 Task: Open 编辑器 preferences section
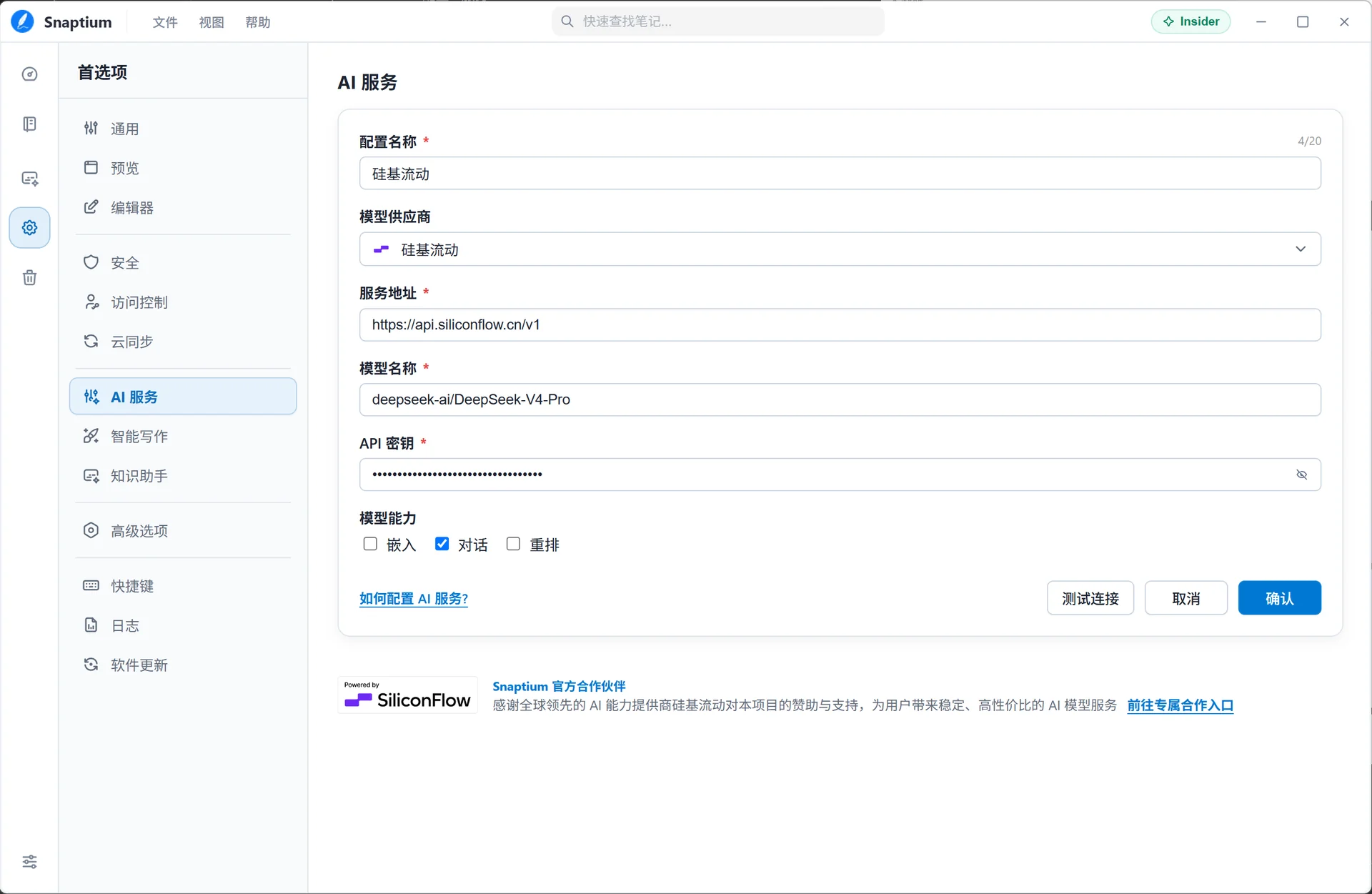click(x=183, y=207)
